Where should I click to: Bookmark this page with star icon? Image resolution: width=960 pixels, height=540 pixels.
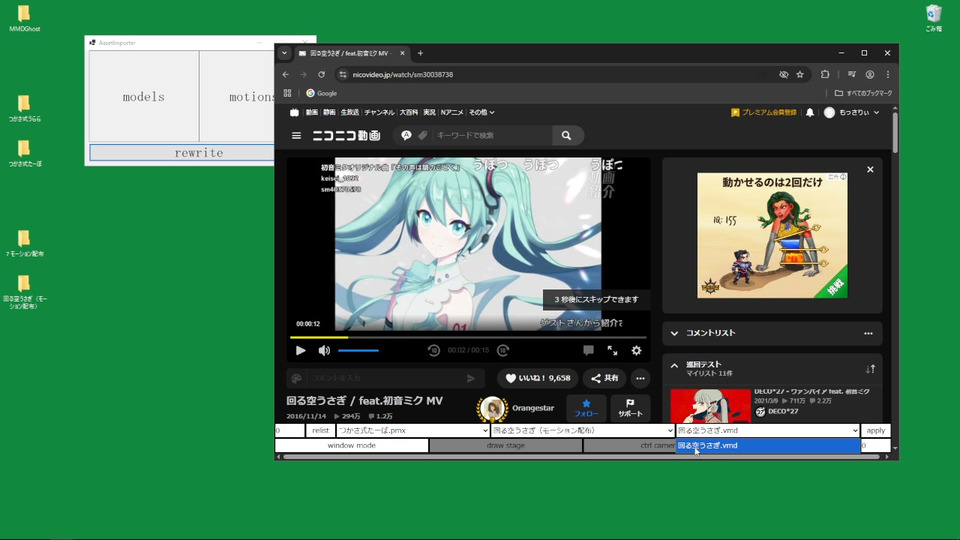(x=800, y=75)
